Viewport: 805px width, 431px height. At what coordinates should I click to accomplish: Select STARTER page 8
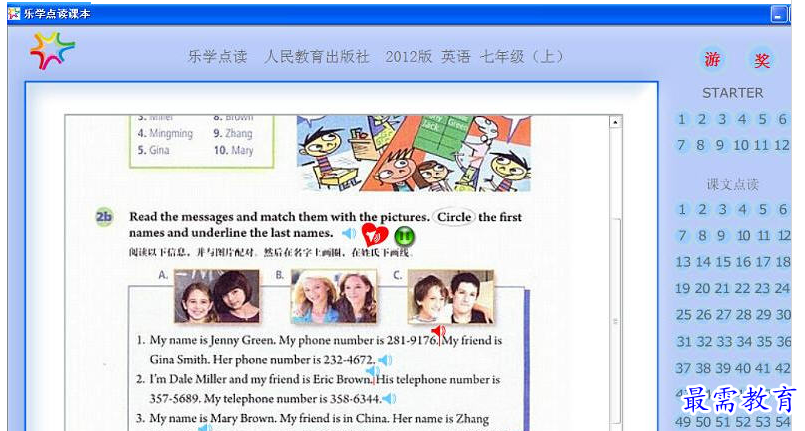pos(700,145)
